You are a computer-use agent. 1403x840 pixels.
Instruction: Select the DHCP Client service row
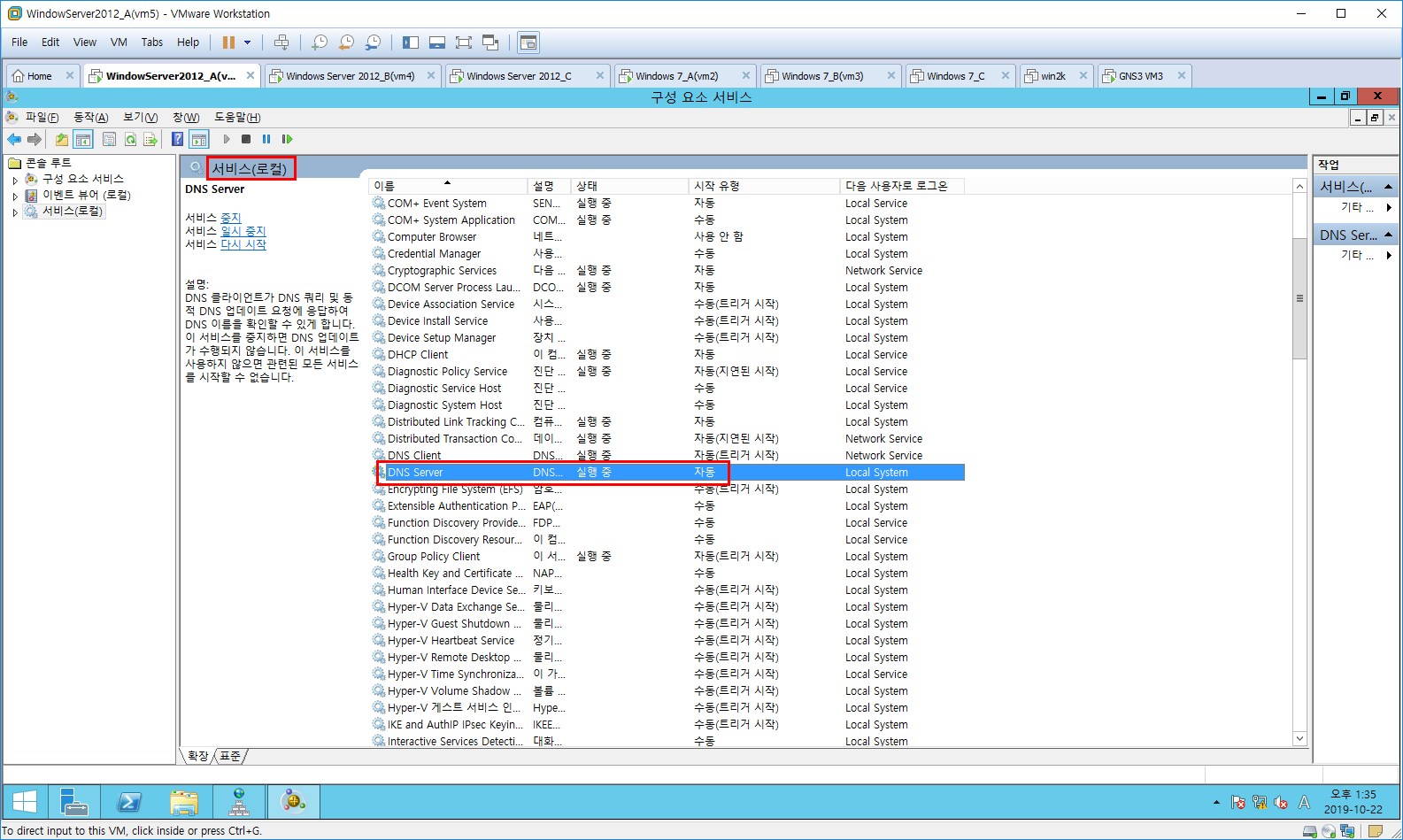667,355
